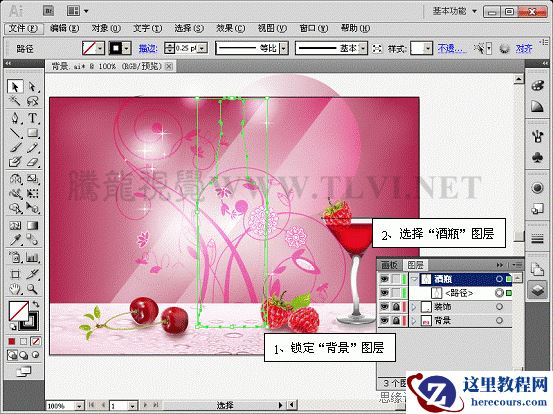Open the 基本 brush definition dropdown

(363, 48)
